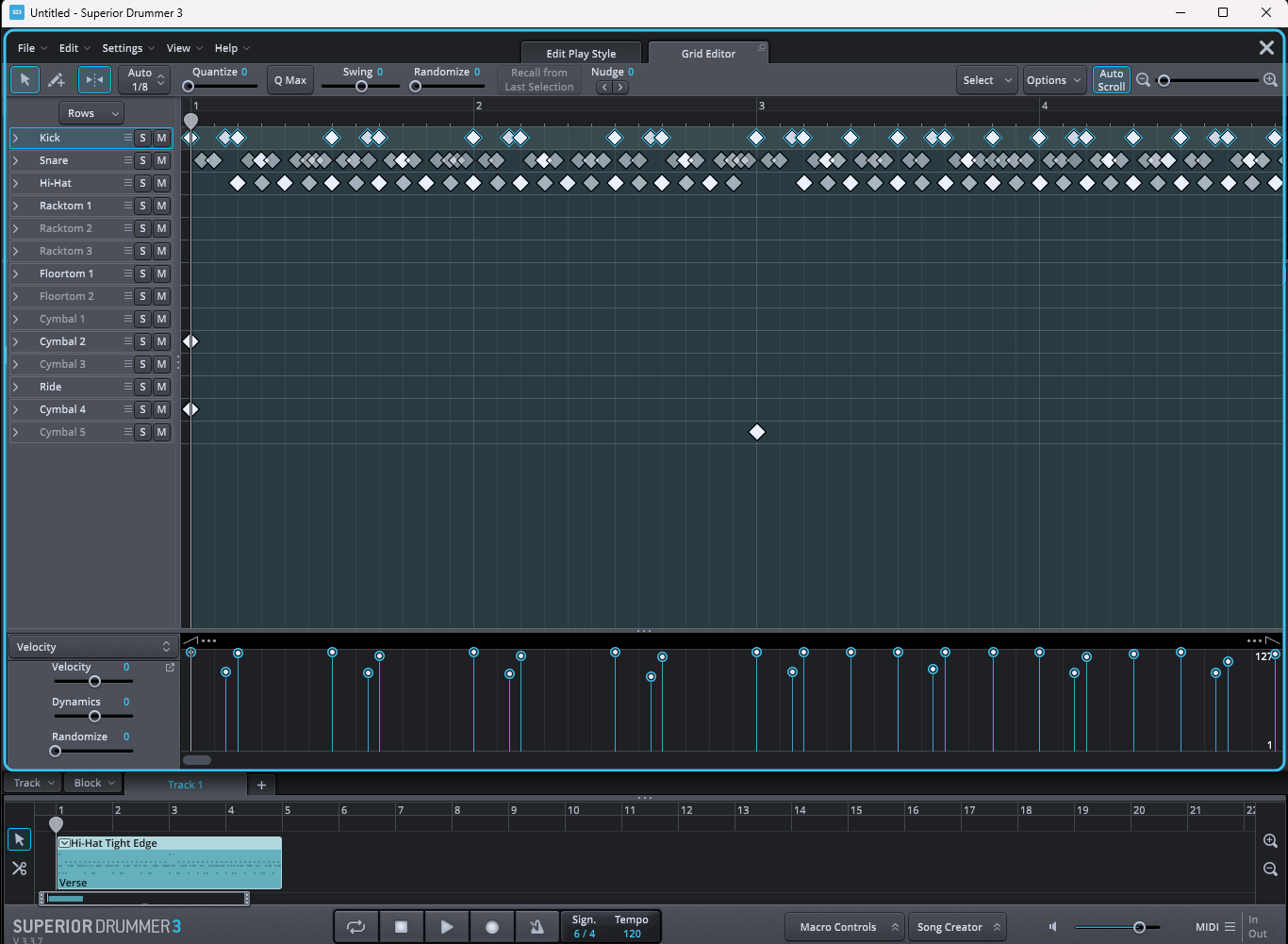Zoom in the grid editor with magnifier
This screenshot has height=944, width=1288.
pyautogui.click(x=1270, y=80)
